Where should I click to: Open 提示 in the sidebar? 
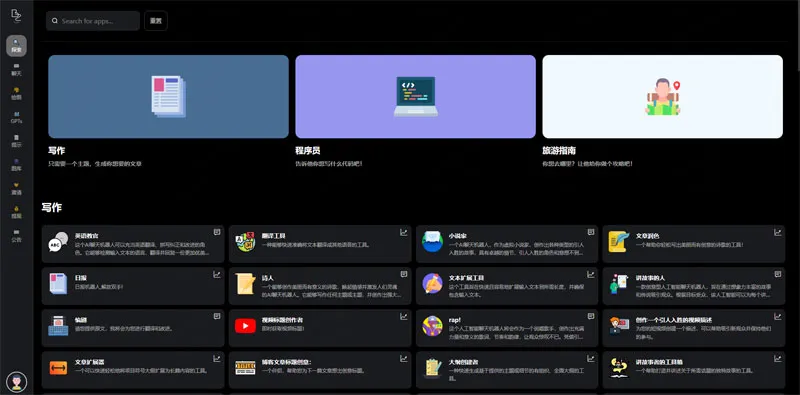(16, 141)
